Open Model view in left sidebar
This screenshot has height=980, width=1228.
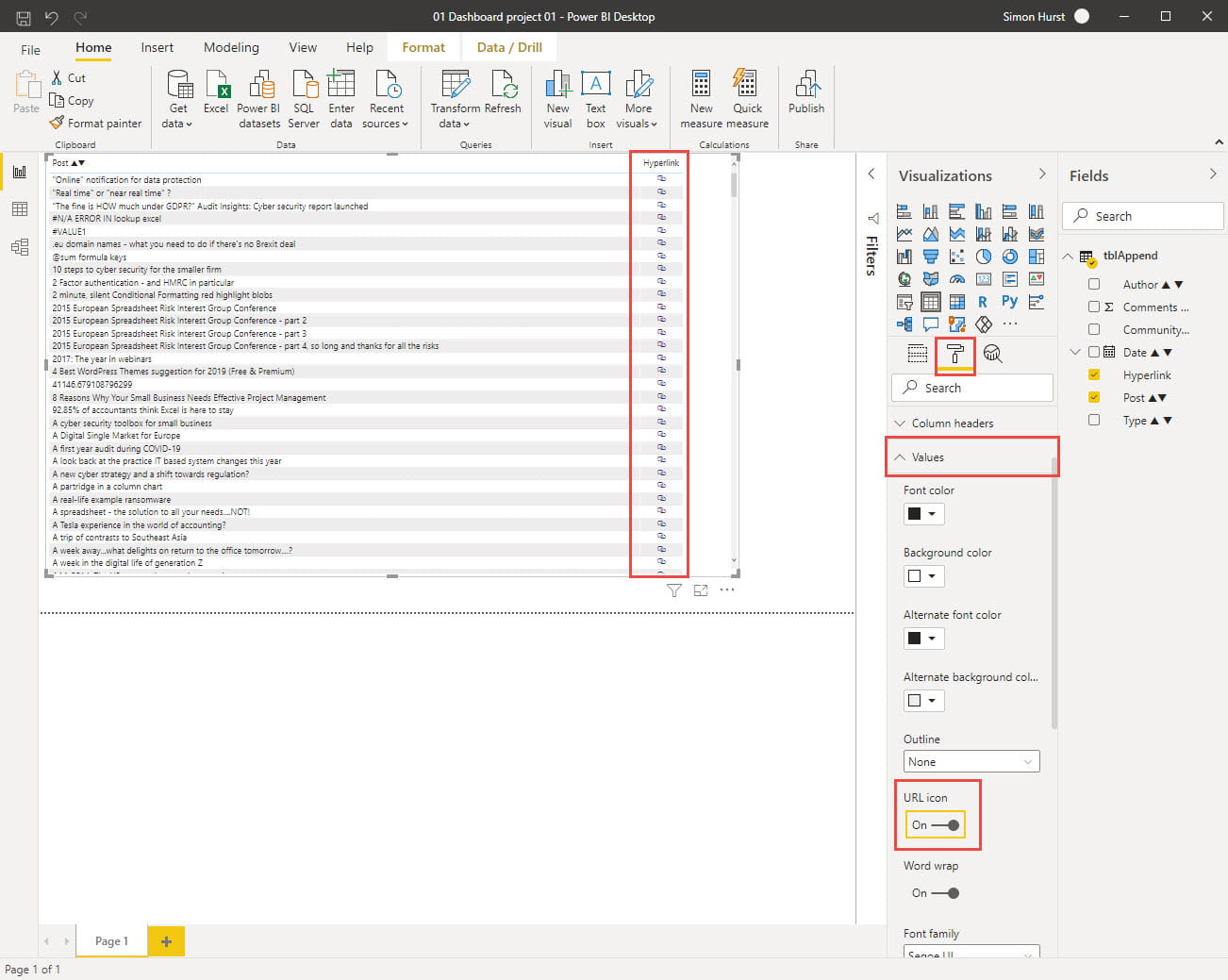click(20, 247)
